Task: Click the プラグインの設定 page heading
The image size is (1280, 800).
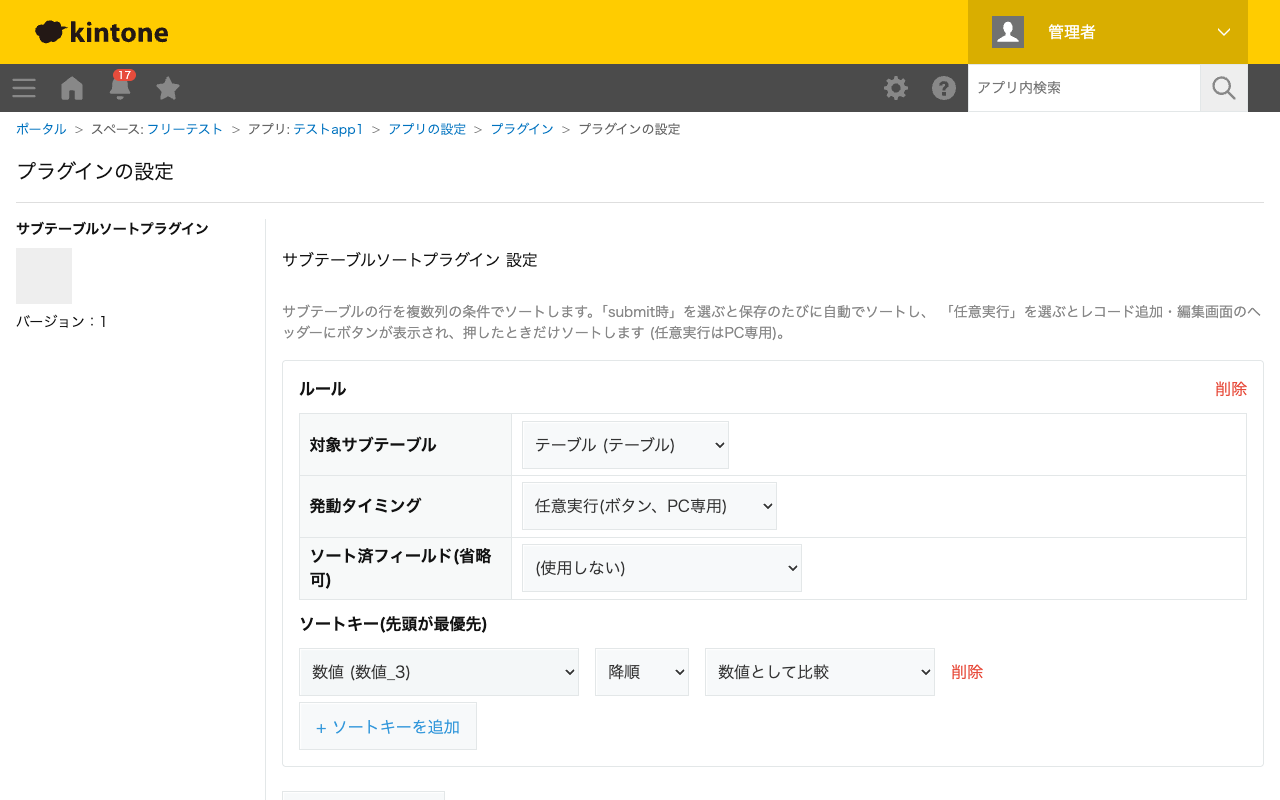Action: pyautogui.click(x=95, y=171)
